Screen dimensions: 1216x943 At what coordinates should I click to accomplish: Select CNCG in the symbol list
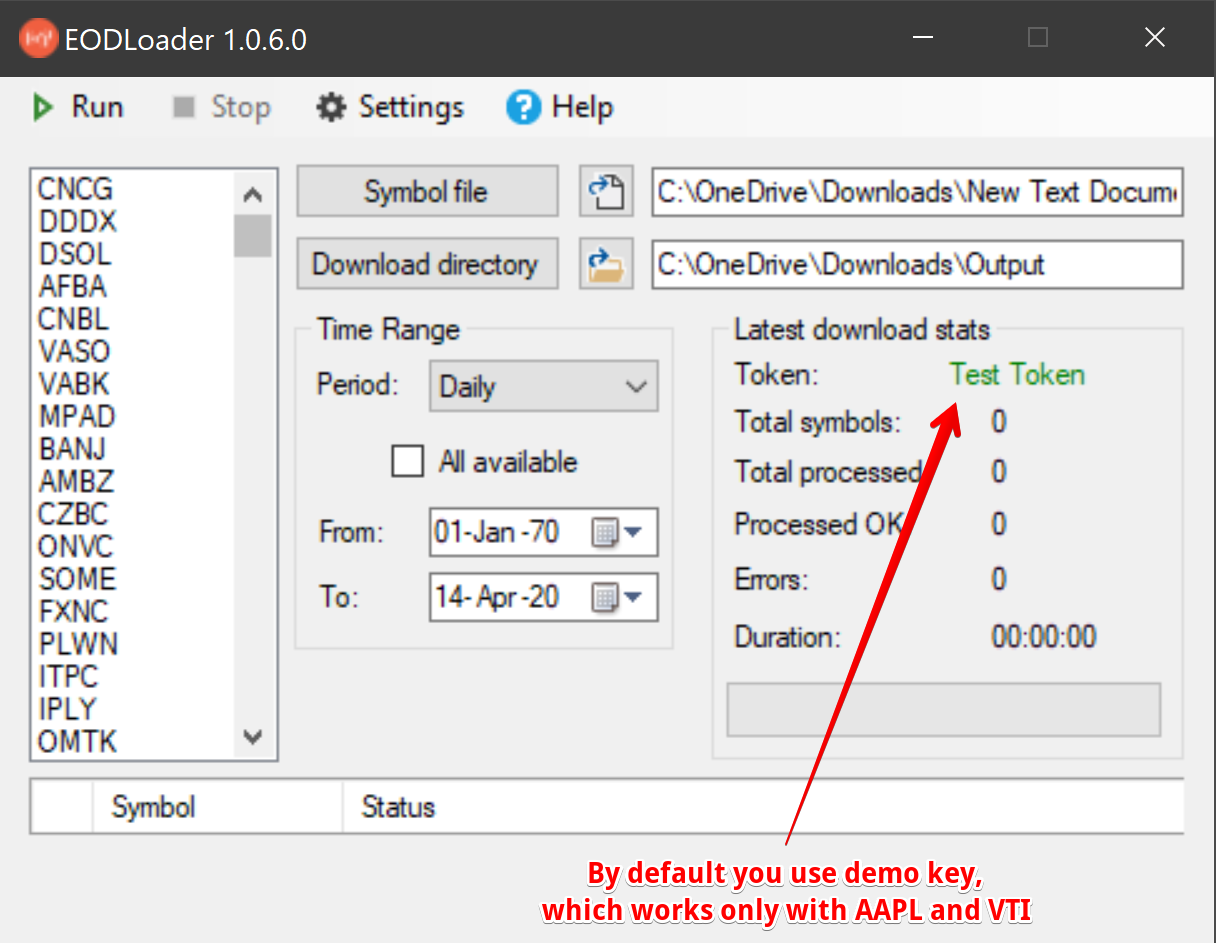coord(76,188)
